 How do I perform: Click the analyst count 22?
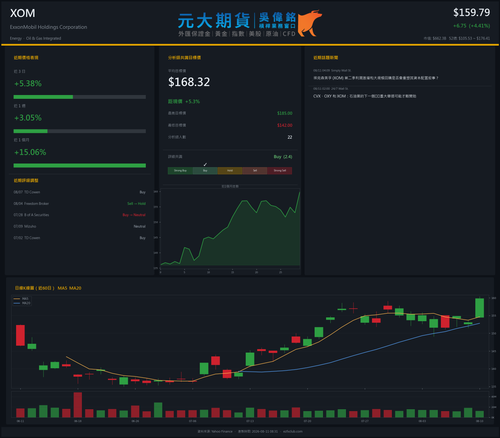290,137
